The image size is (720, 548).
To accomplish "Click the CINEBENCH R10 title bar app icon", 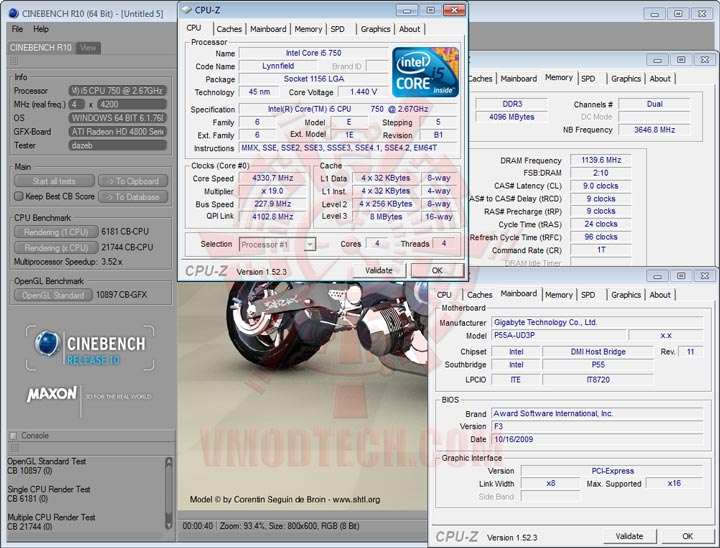I will [14, 13].
